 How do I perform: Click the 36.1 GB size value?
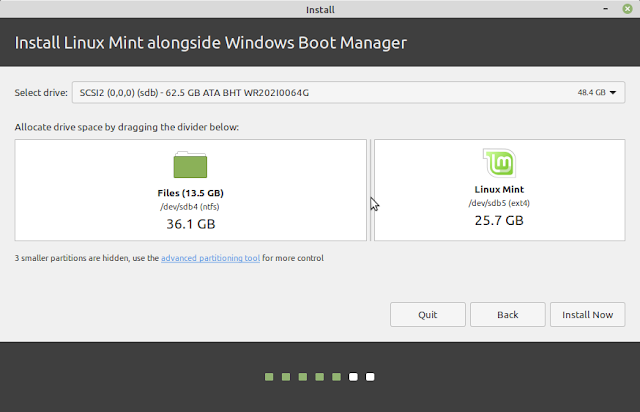coord(191,224)
